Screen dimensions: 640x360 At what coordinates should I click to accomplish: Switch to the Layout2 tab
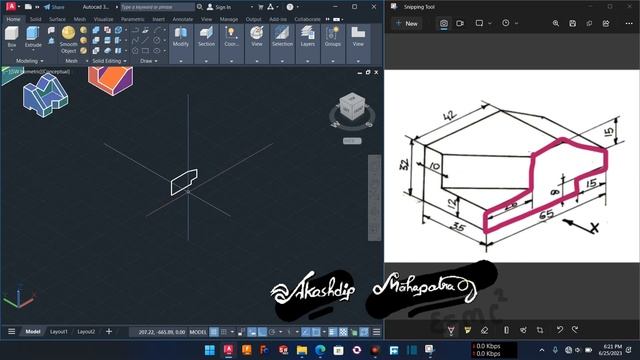pos(86,332)
